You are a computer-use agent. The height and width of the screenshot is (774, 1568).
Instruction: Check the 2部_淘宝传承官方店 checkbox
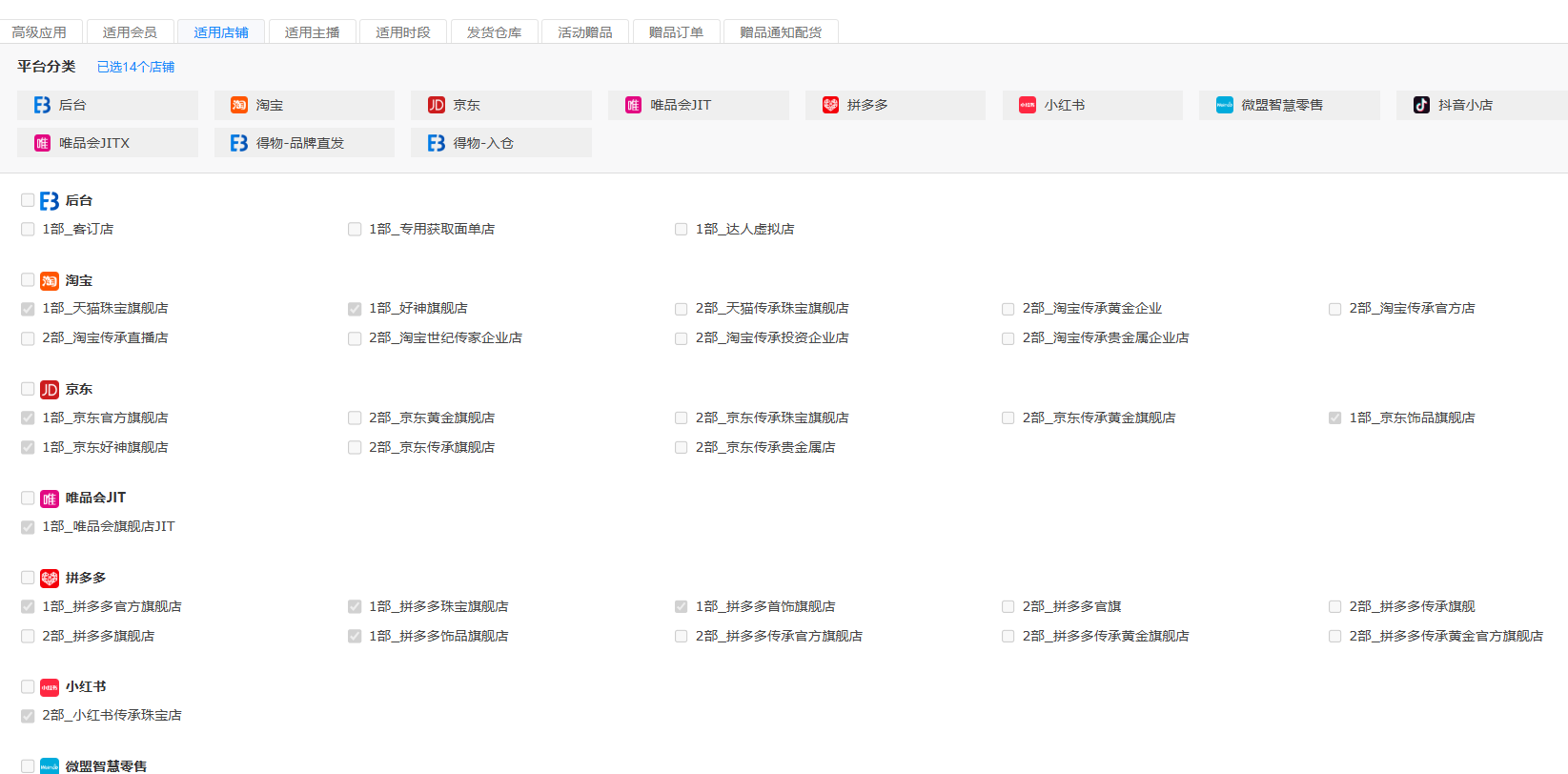(x=1334, y=309)
